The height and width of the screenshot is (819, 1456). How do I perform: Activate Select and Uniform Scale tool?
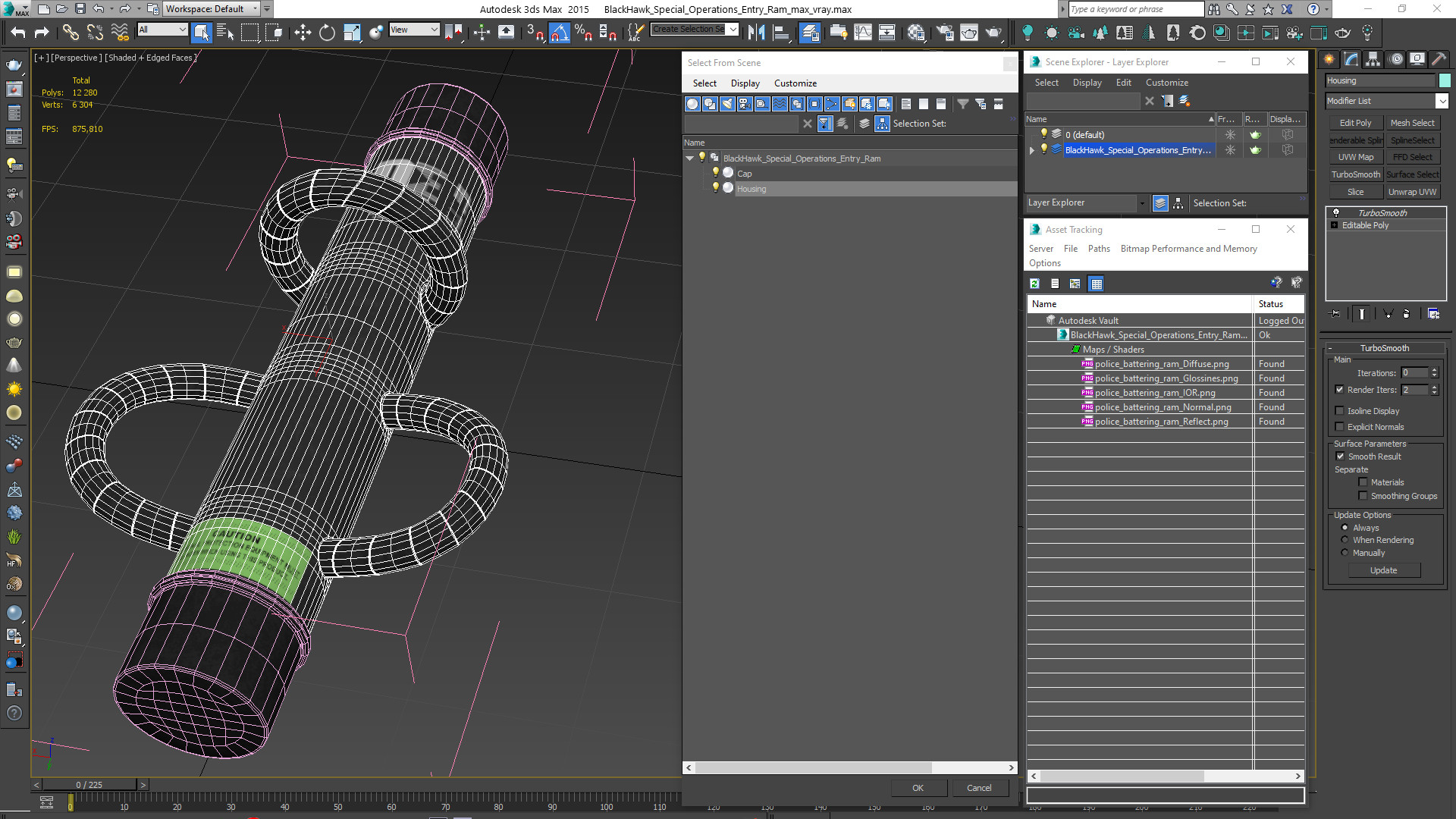click(351, 32)
